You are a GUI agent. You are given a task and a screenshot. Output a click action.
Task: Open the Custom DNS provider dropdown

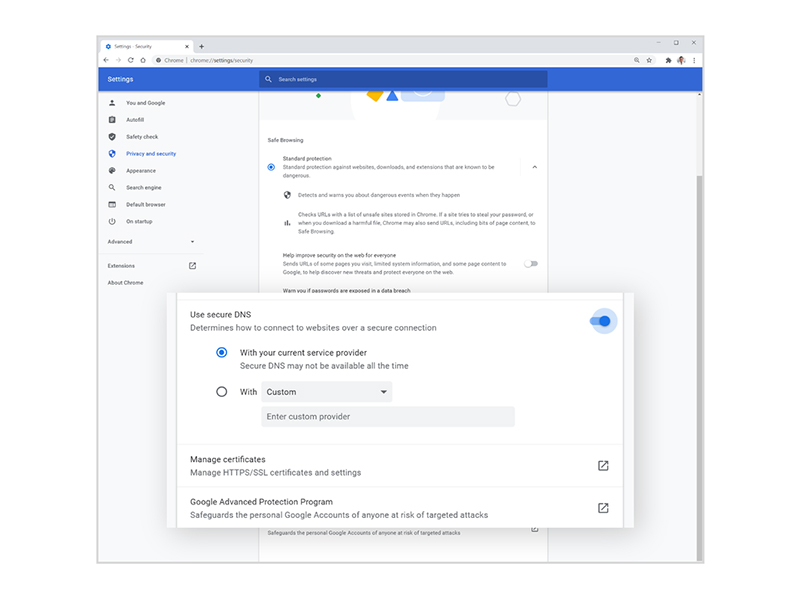326,392
